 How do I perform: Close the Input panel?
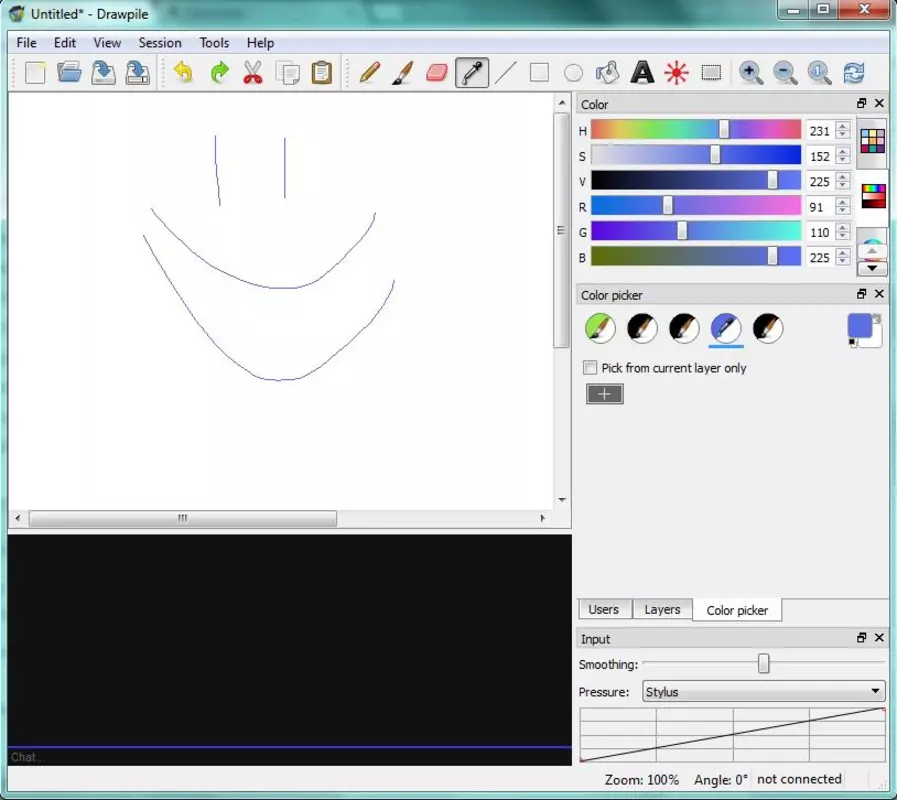[879, 637]
